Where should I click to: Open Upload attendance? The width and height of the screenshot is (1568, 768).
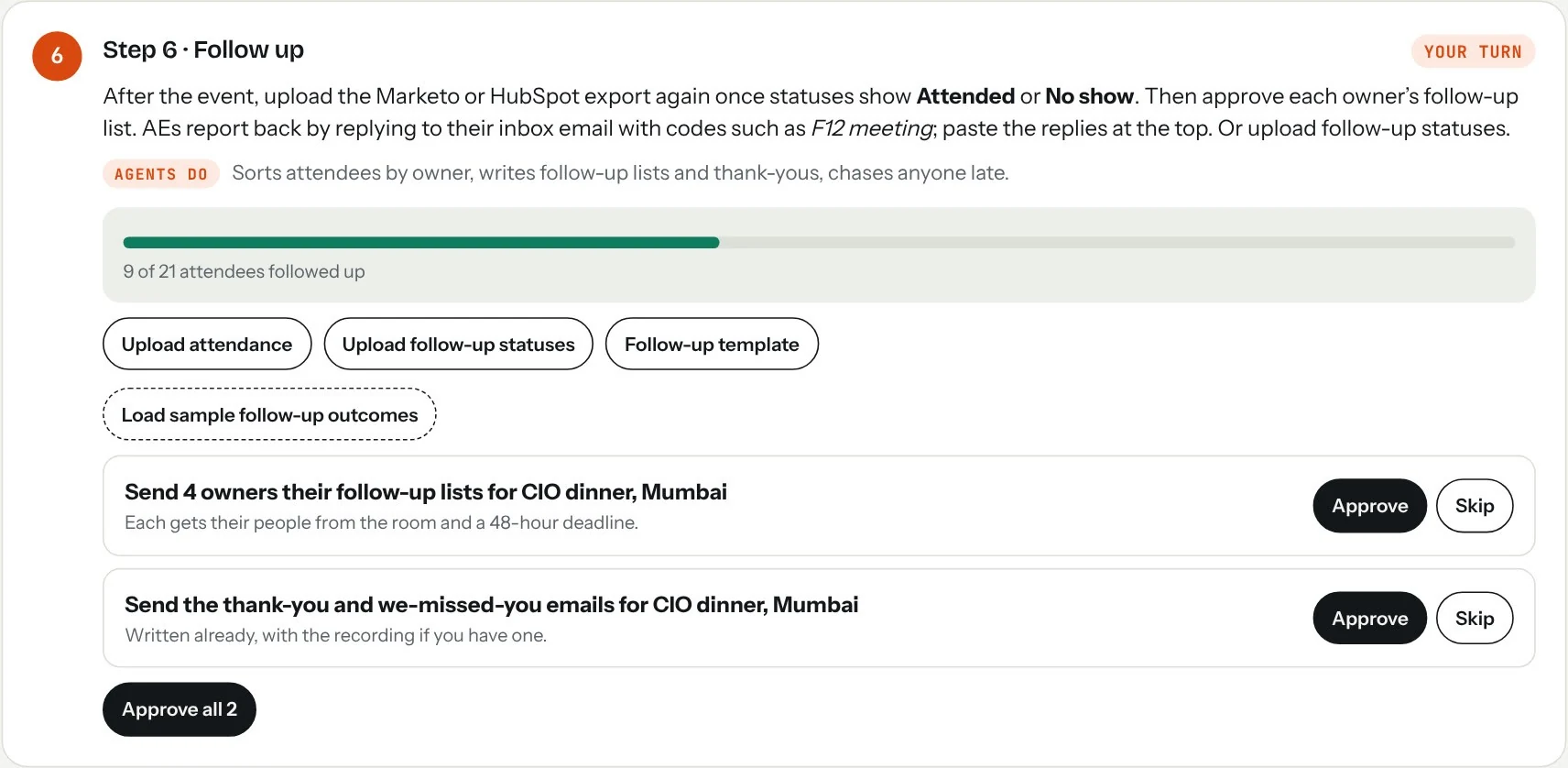click(x=207, y=345)
